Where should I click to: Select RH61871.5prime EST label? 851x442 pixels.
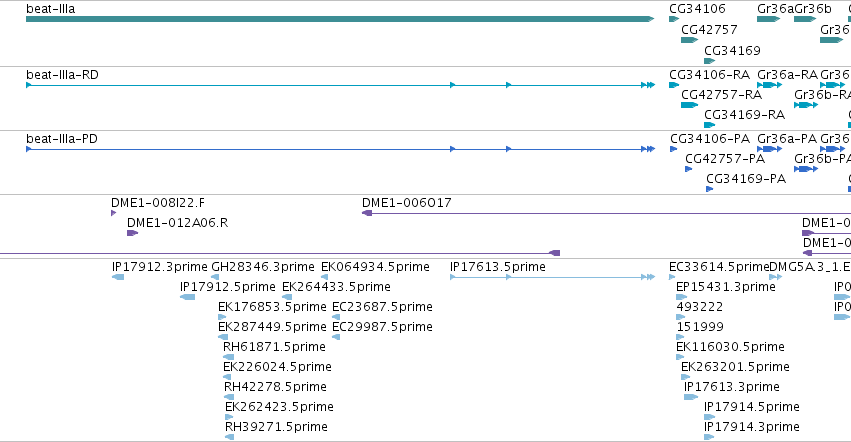[274, 346]
